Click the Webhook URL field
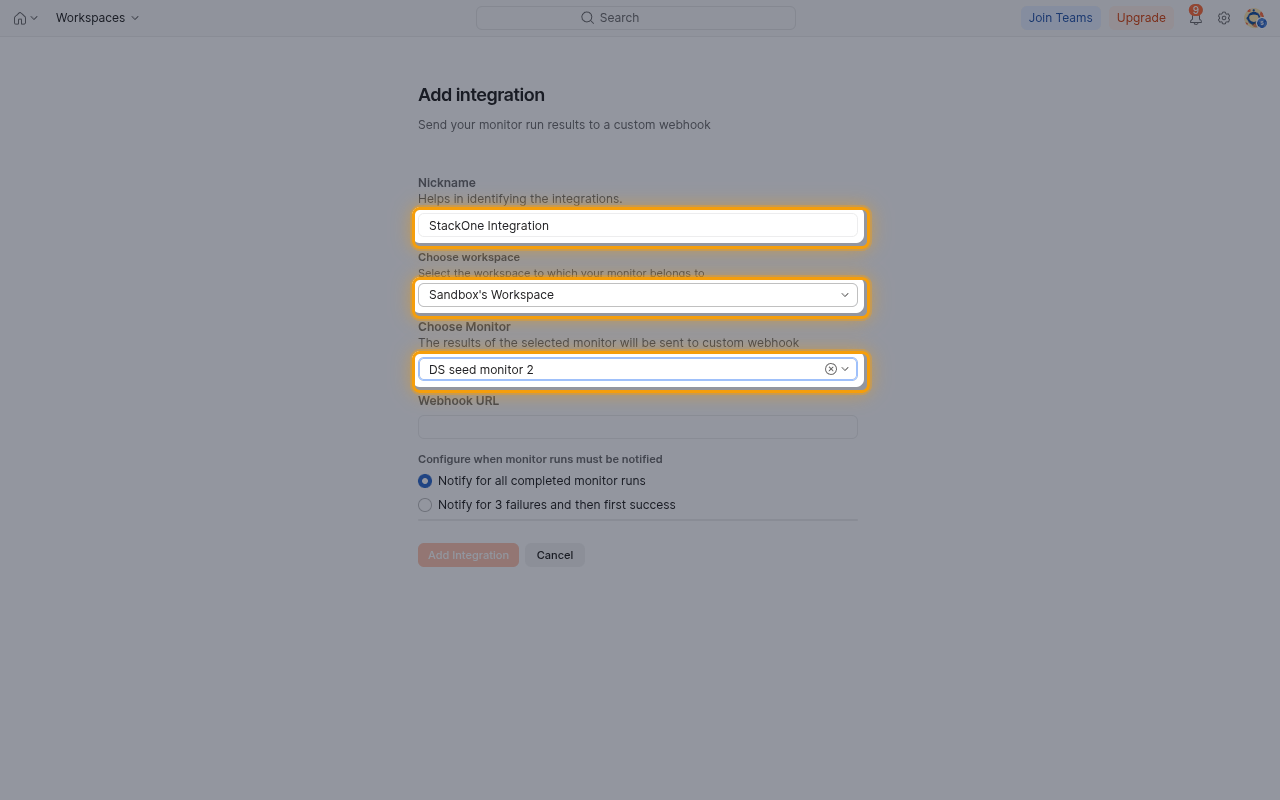Image resolution: width=1280 pixels, height=800 pixels. click(x=638, y=427)
